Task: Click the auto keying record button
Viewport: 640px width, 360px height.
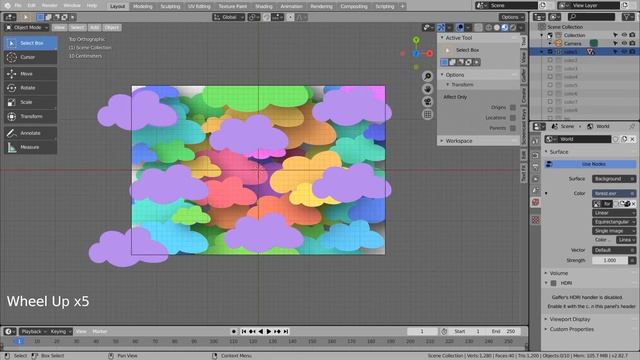Action: pyautogui.click(x=233, y=331)
